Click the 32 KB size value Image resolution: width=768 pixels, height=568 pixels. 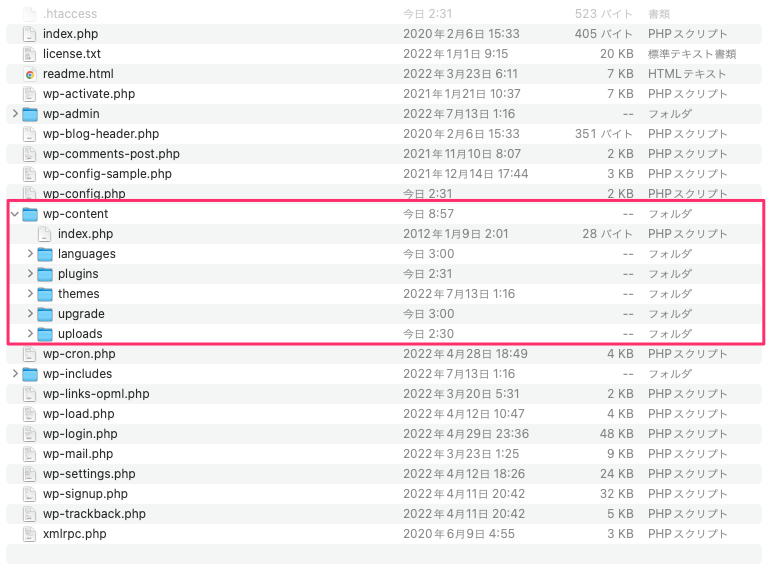[x=617, y=494]
